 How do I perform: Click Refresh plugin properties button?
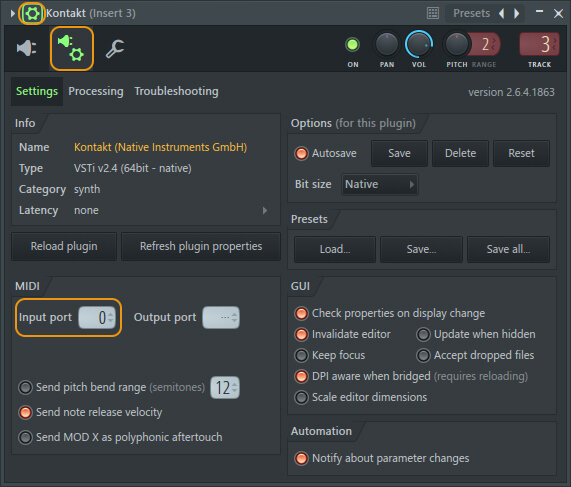[x=201, y=247]
